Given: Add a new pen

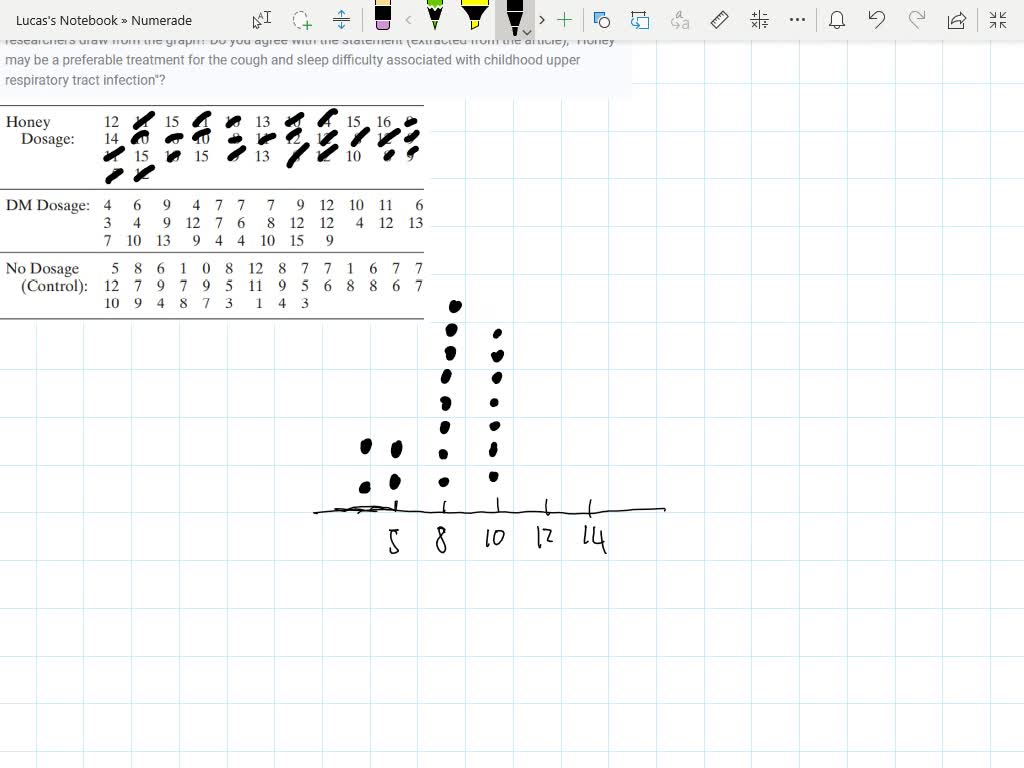Looking at the screenshot, I should pos(564,20).
